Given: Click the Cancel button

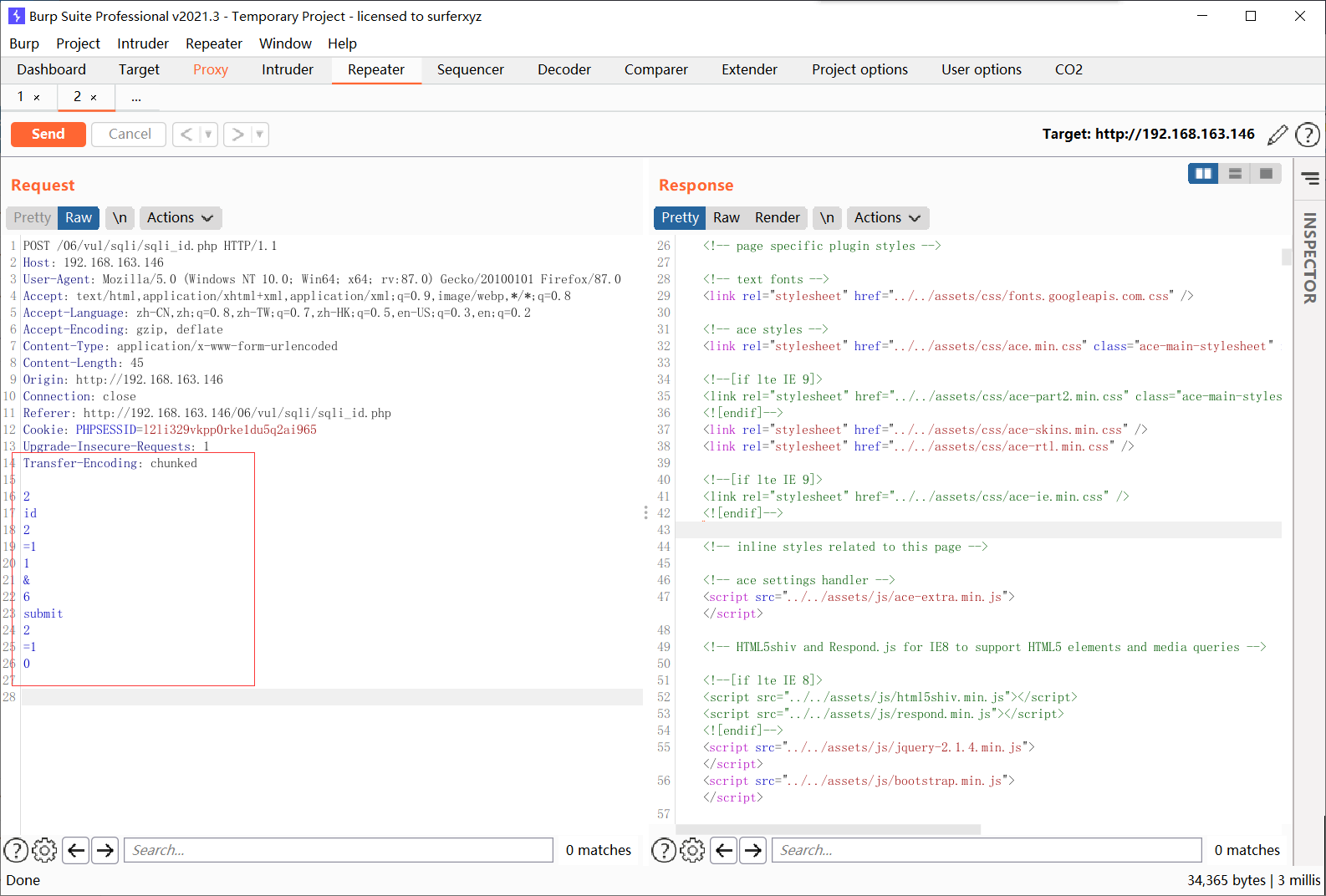Looking at the screenshot, I should (x=130, y=134).
